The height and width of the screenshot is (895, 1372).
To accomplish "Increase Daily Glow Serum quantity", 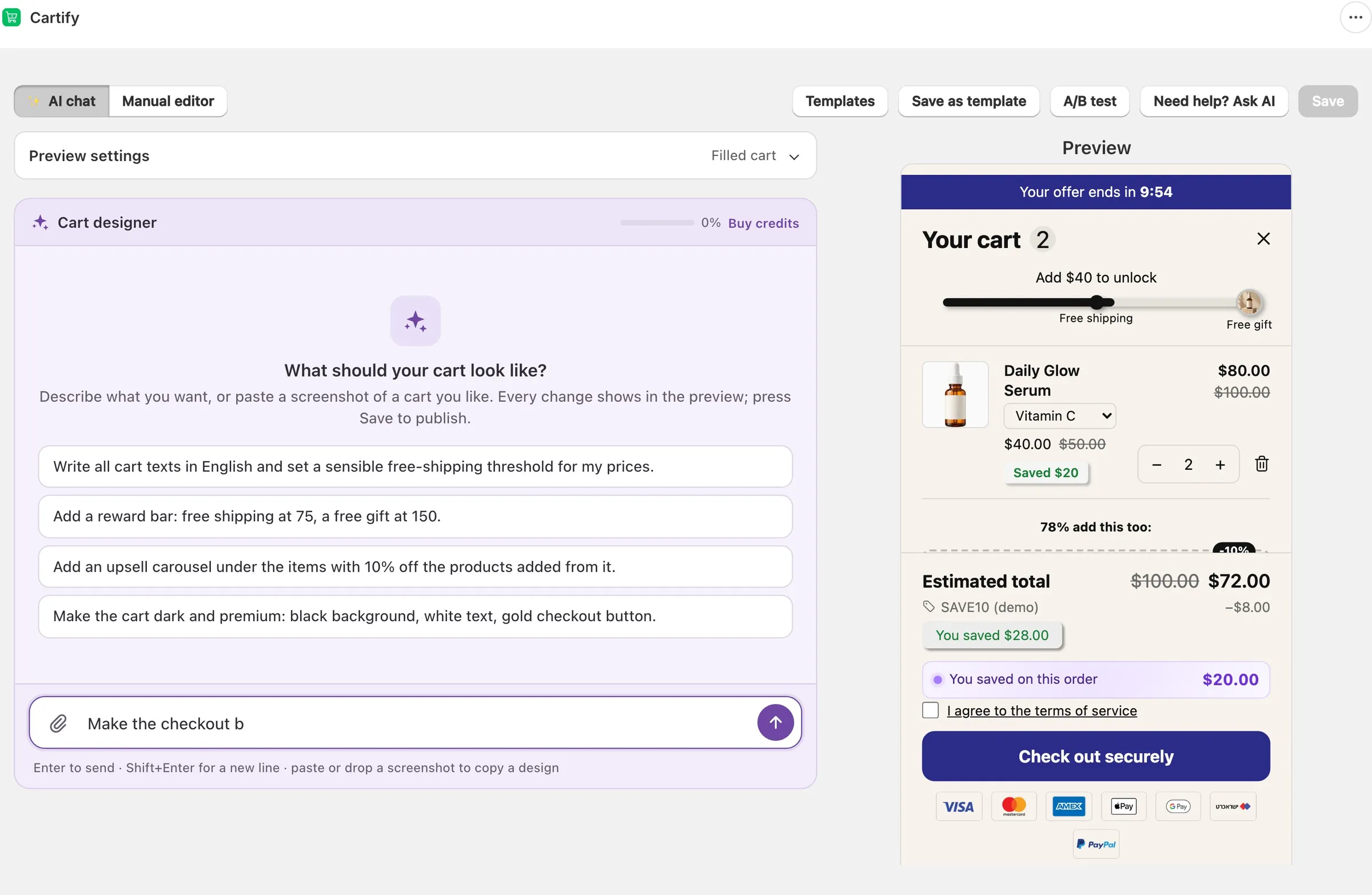I will (1220, 465).
